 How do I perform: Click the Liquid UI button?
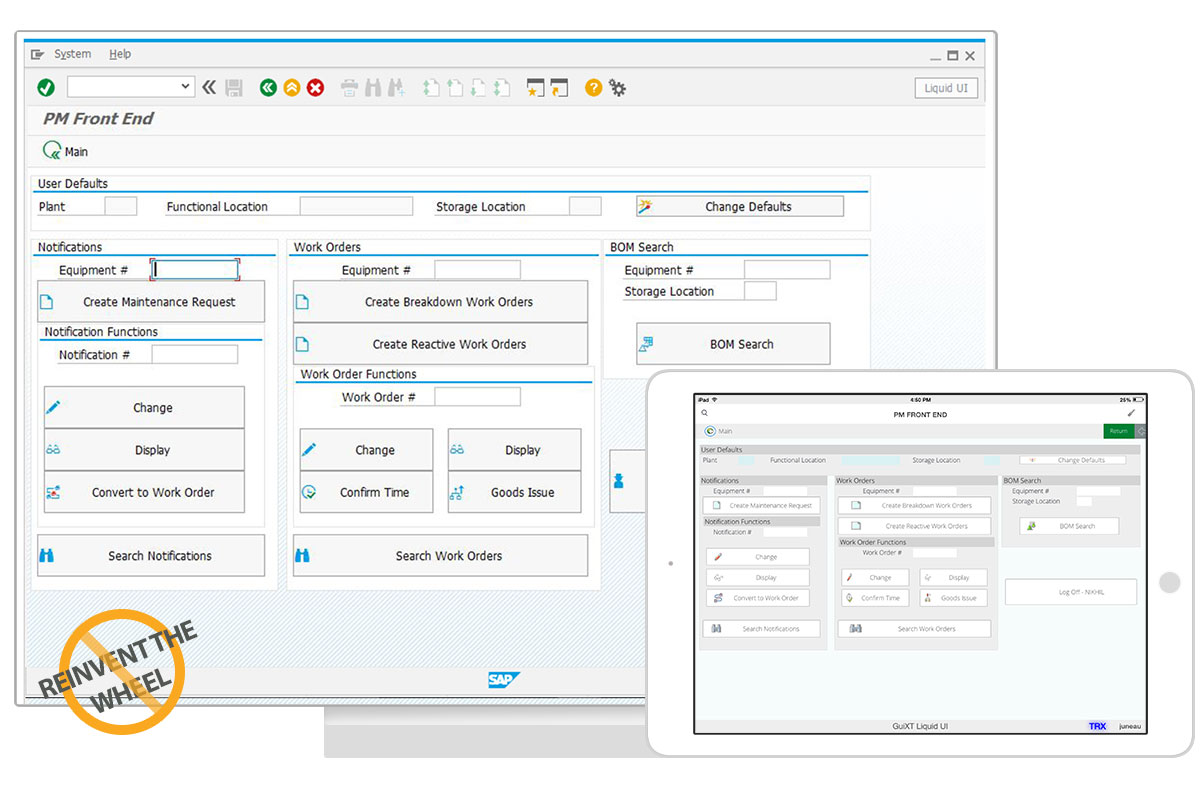tap(945, 88)
